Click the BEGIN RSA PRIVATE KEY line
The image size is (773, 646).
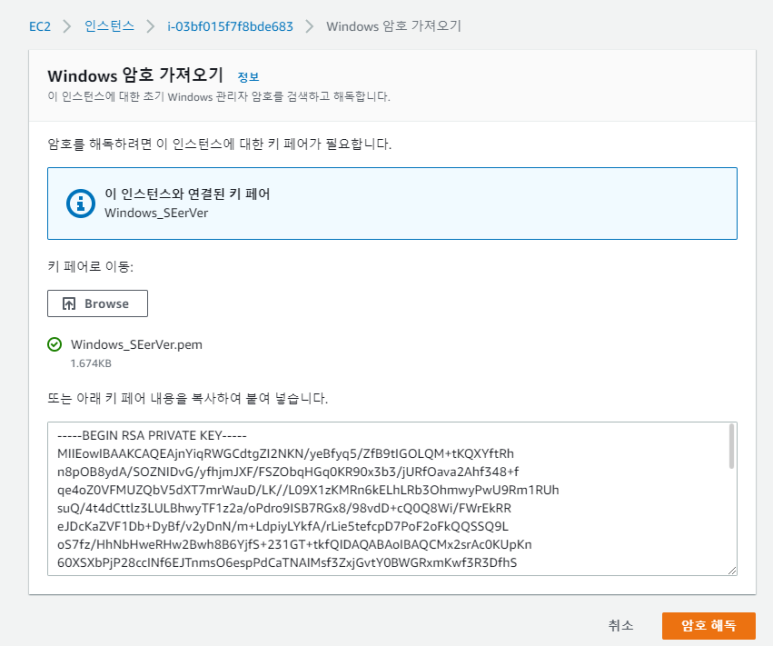coord(152,435)
